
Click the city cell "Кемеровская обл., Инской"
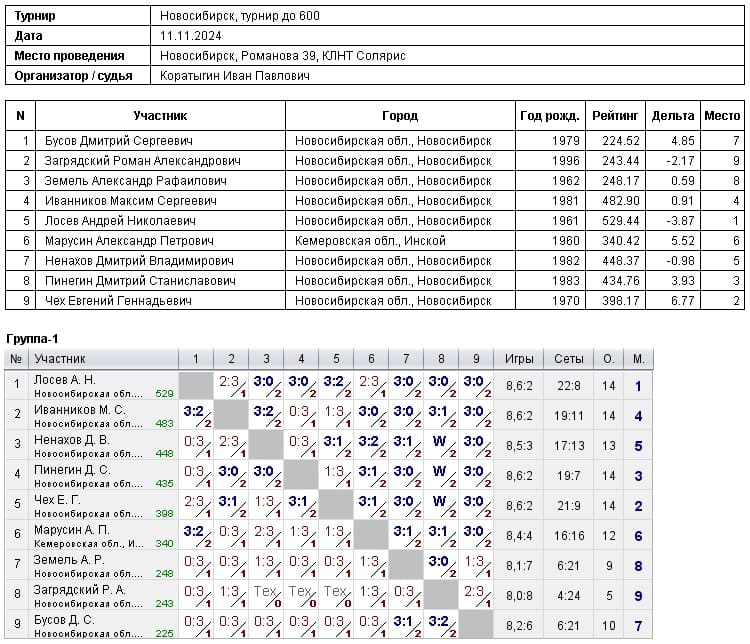[x=370, y=241]
